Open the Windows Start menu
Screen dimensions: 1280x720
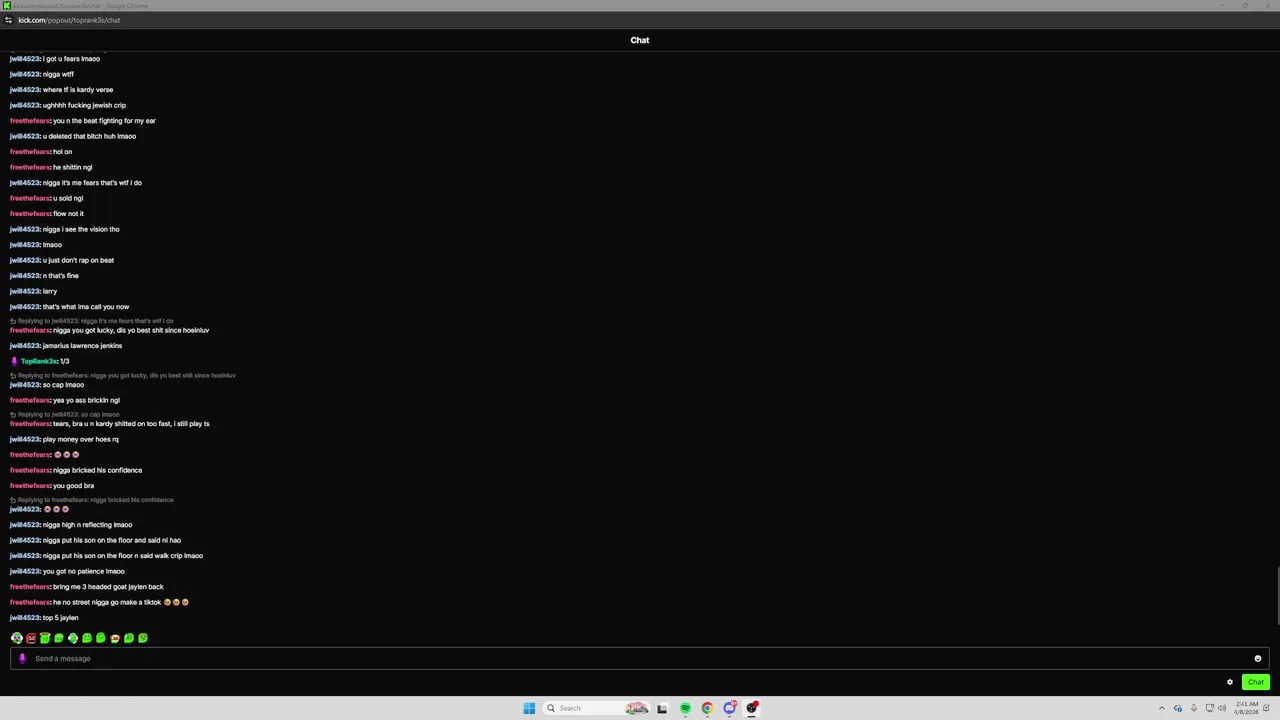[x=529, y=708]
